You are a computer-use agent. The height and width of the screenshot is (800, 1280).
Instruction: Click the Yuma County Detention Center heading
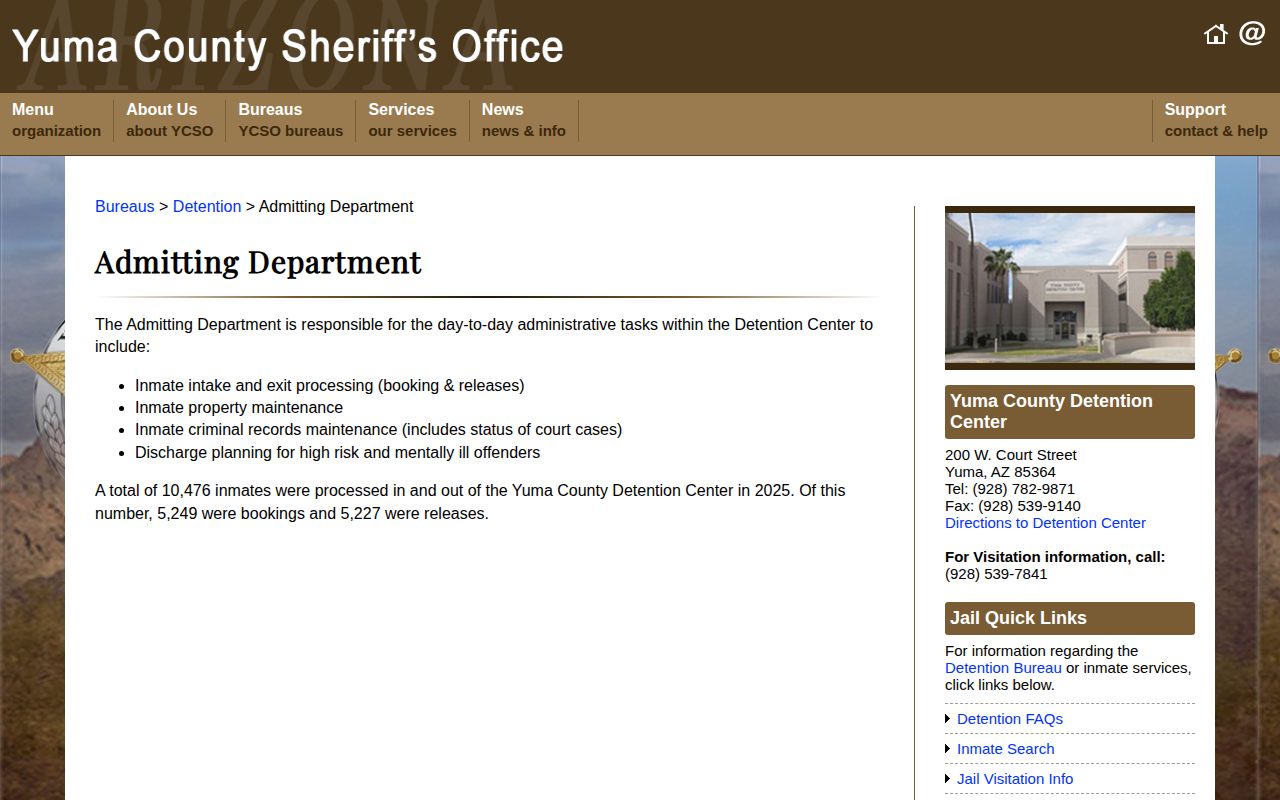(1070, 412)
